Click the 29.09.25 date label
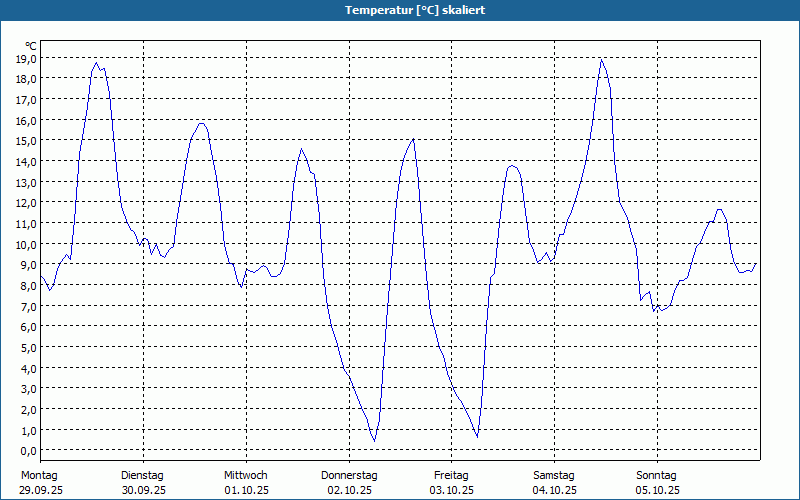 coord(41,490)
